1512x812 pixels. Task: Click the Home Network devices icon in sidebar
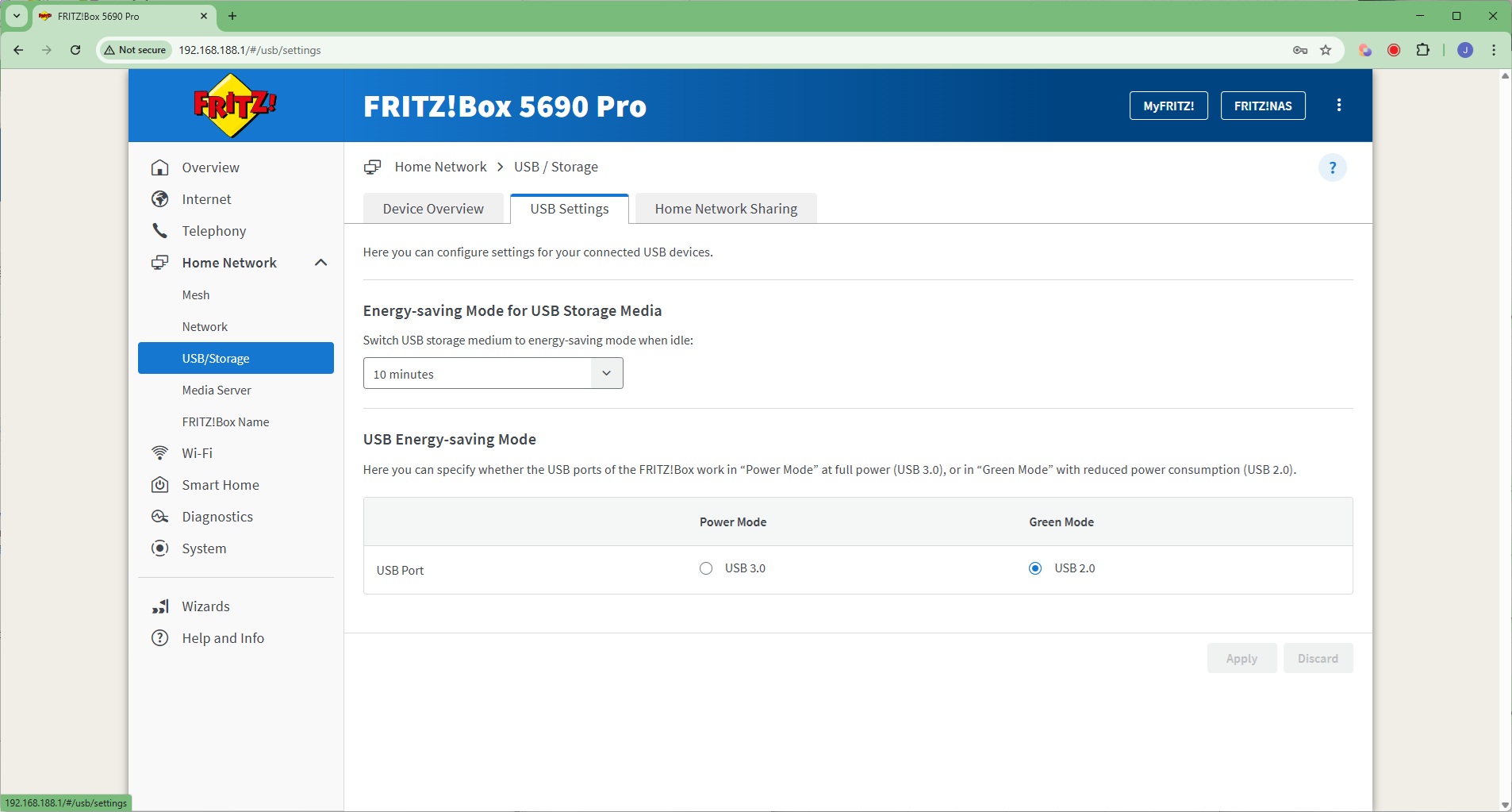point(160,263)
